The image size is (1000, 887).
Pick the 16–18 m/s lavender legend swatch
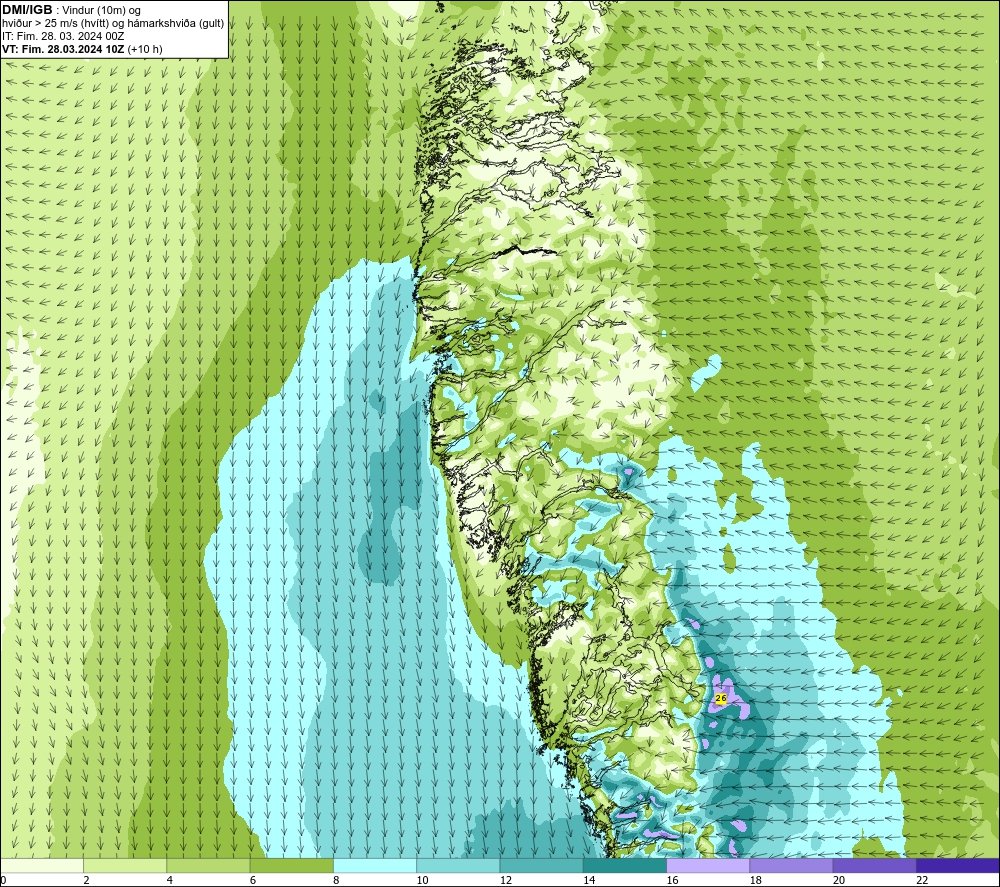(x=708, y=865)
